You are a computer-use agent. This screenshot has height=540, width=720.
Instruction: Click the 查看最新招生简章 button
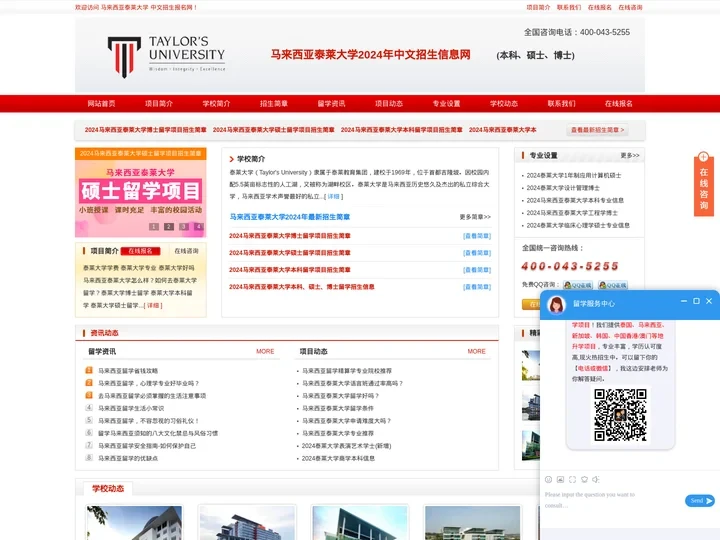(x=597, y=130)
